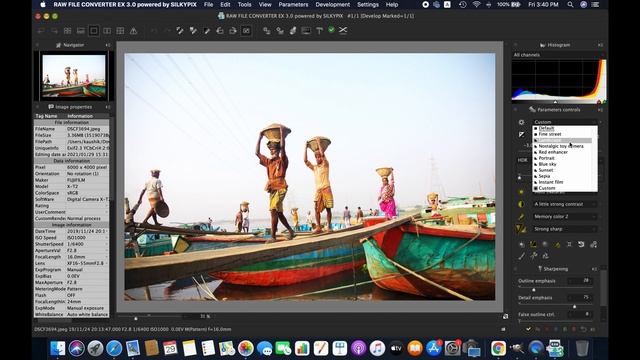The image size is (640, 360).
Task: Click the Outline emphasis slider handle
Action: (x=533, y=289)
